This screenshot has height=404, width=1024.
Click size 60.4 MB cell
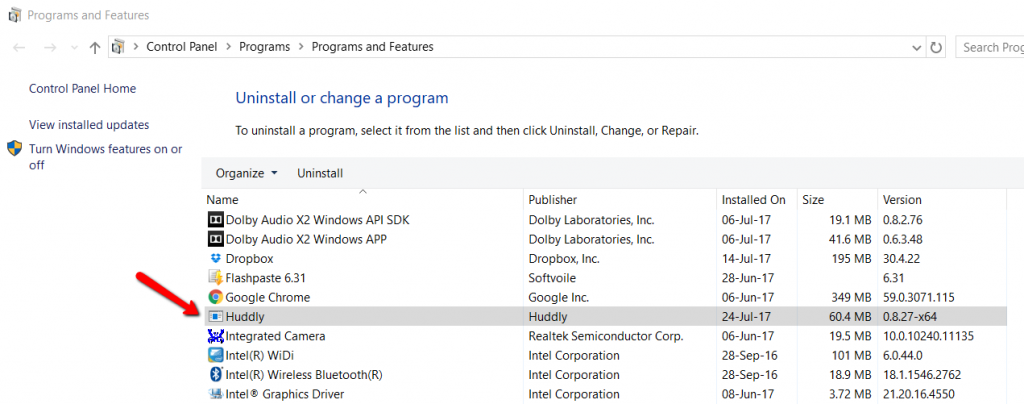click(x=848, y=317)
